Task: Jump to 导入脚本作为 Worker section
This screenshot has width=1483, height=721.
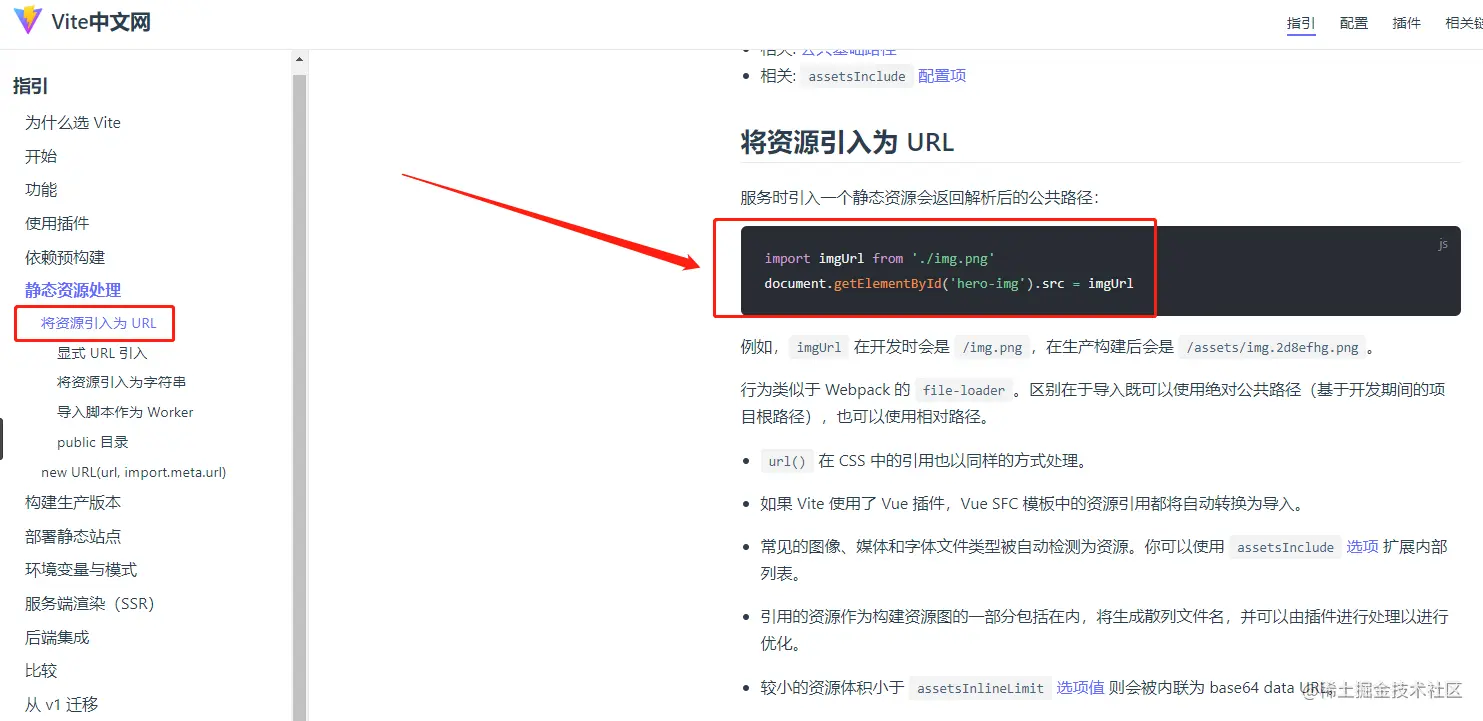Action: (x=125, y=412)
